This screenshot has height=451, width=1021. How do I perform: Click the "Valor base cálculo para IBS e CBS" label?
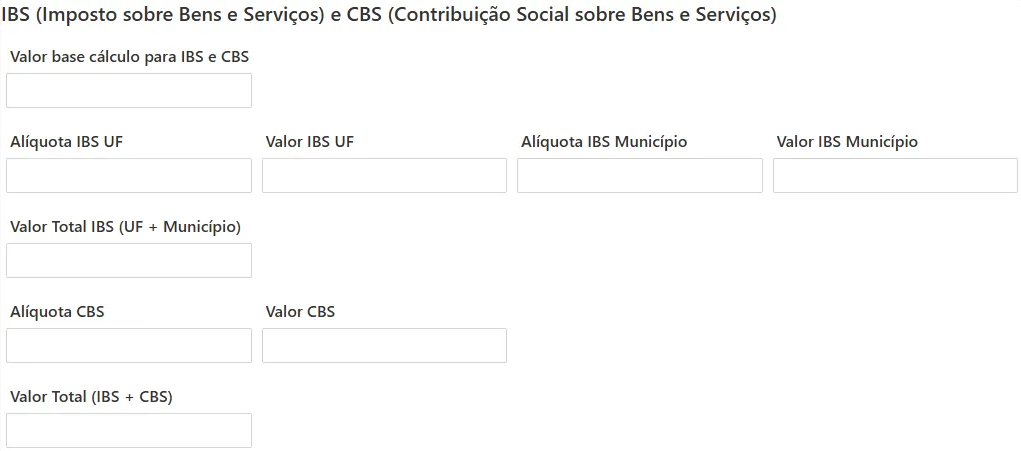(x=129, y=57)
